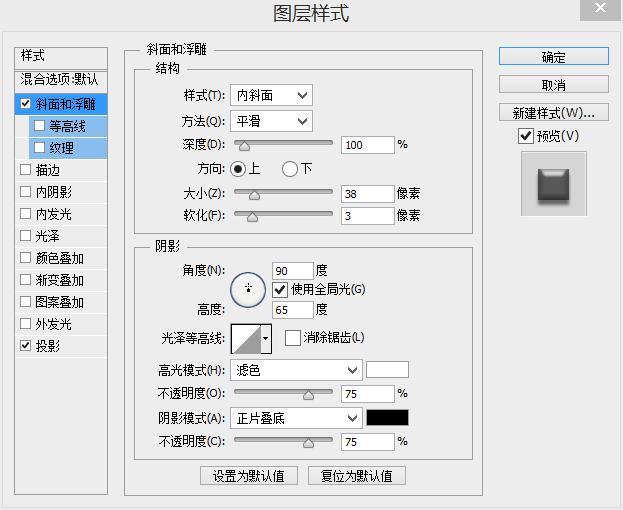Click 高光 不透明度(O) field 75
Viewport: 623px width, 510px height.
tap(368, 394)
